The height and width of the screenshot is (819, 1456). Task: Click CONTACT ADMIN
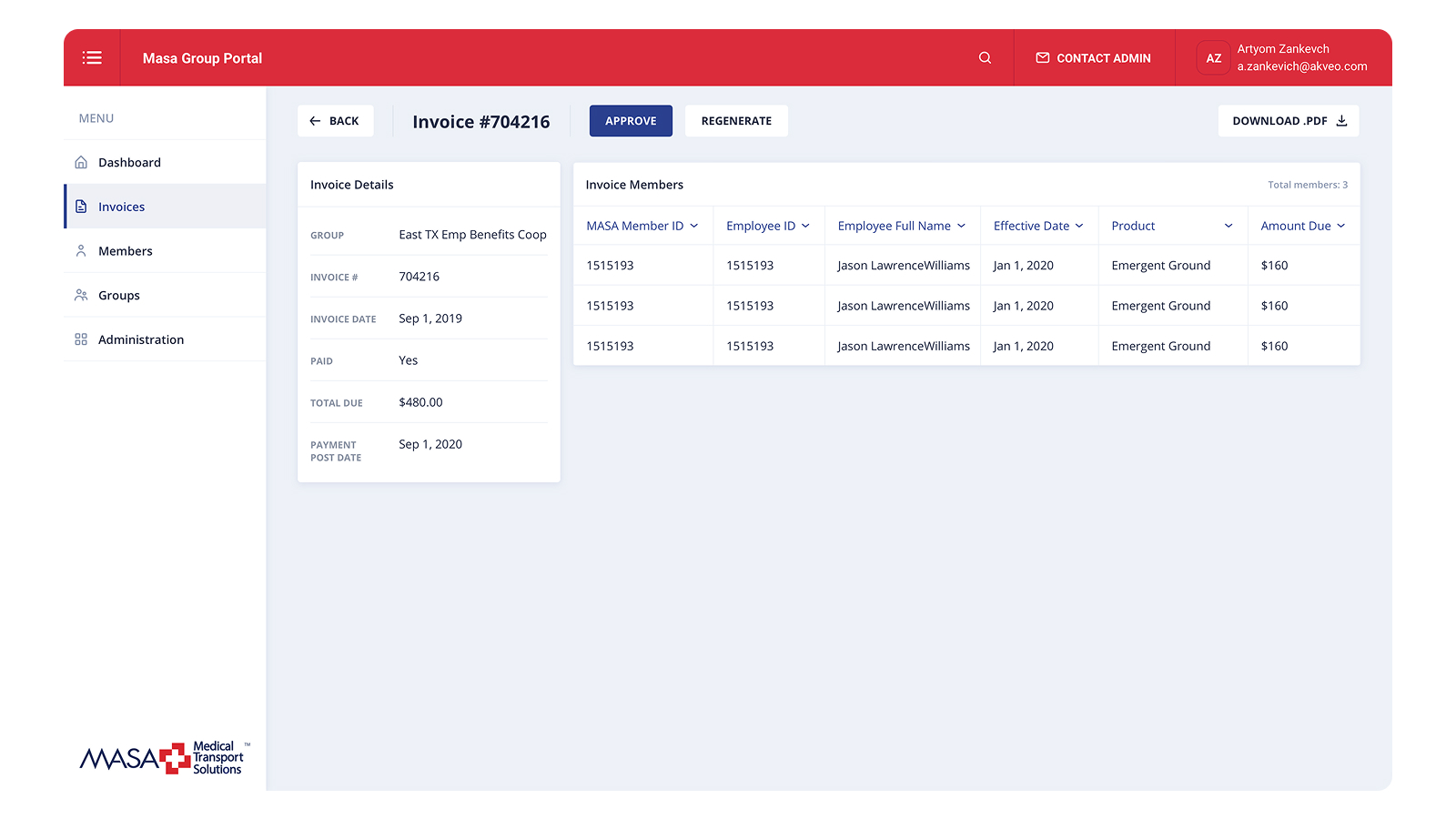coord(1093,58)
